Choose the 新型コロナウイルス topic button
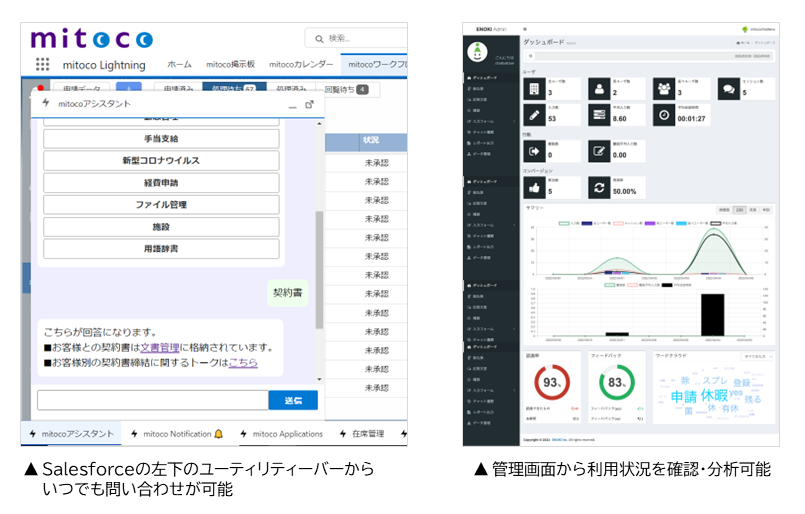Image resolution: width=805 pixels, height=514 pixels. [161, 161]
